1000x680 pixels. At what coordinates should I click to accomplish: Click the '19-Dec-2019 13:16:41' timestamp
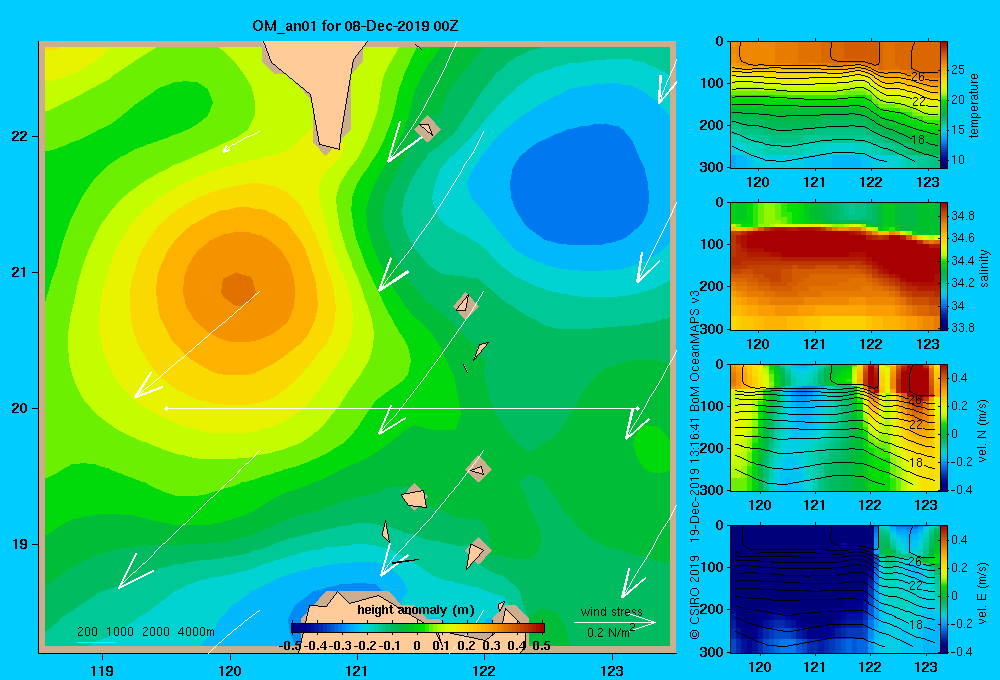coord(695,481)
